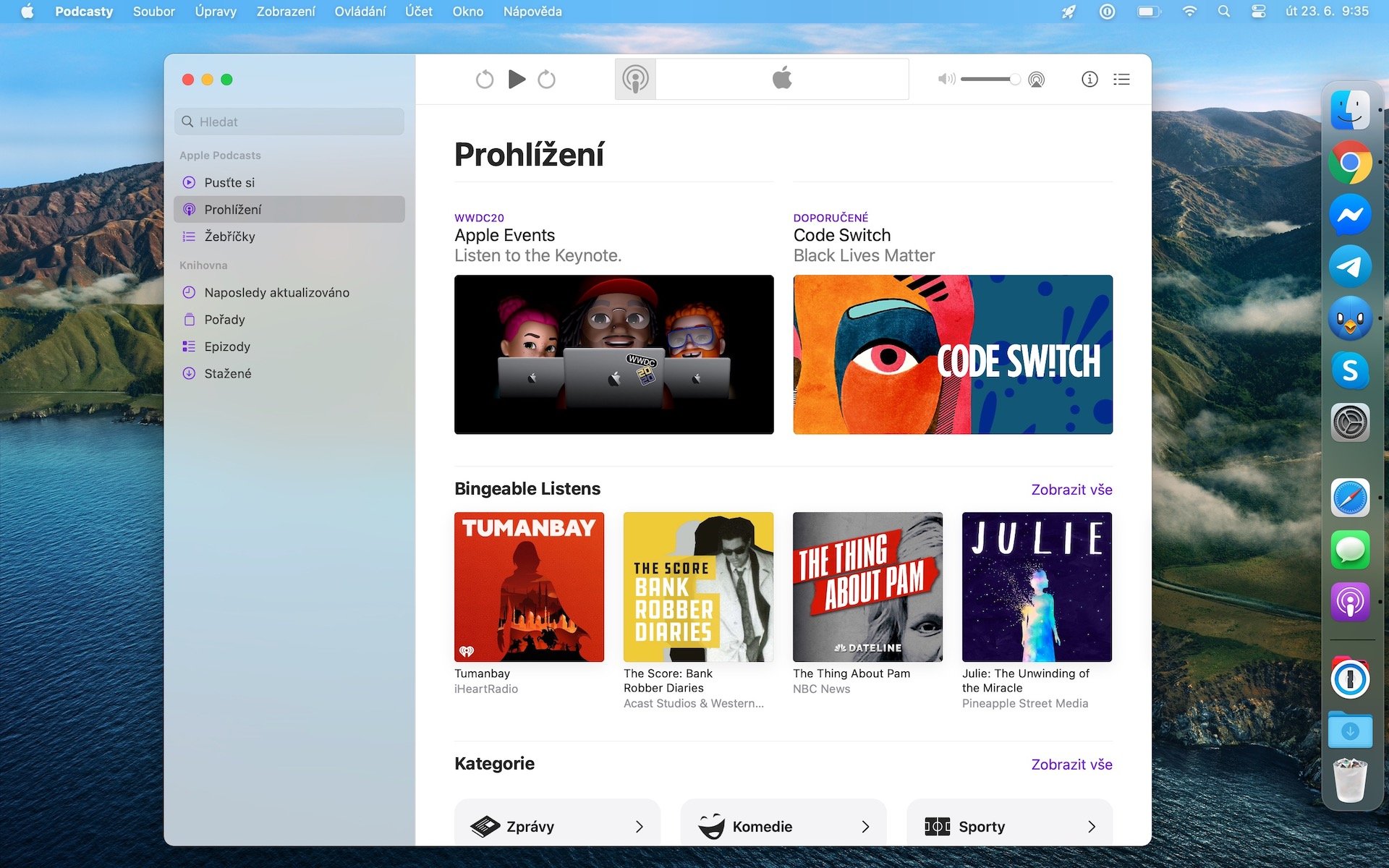Open the Trash in the dock
The width and height of the screenshot is (1389, 868).
pyautogui.click(x=1350, y=781)
